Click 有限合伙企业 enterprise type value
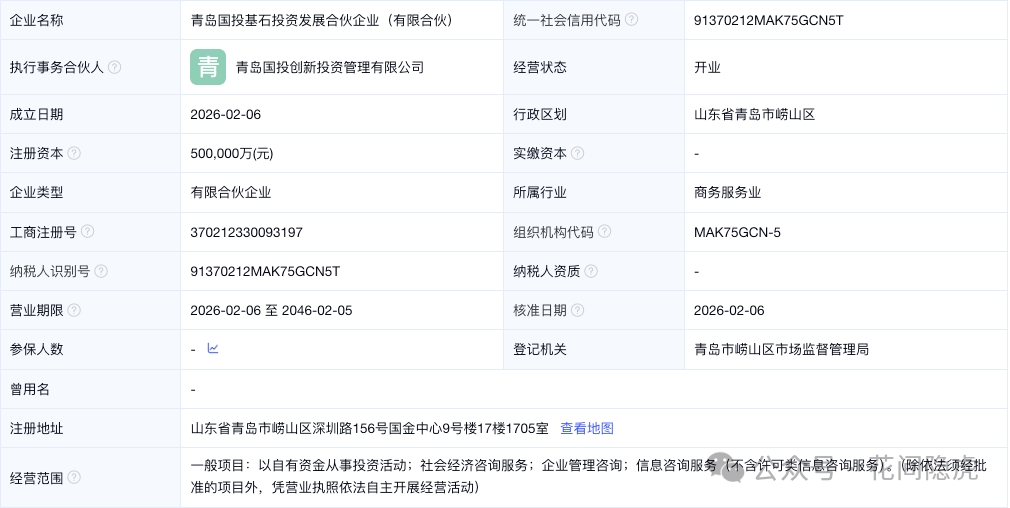1010x508 pixels. pyautogui.click(x=231, y=193)
